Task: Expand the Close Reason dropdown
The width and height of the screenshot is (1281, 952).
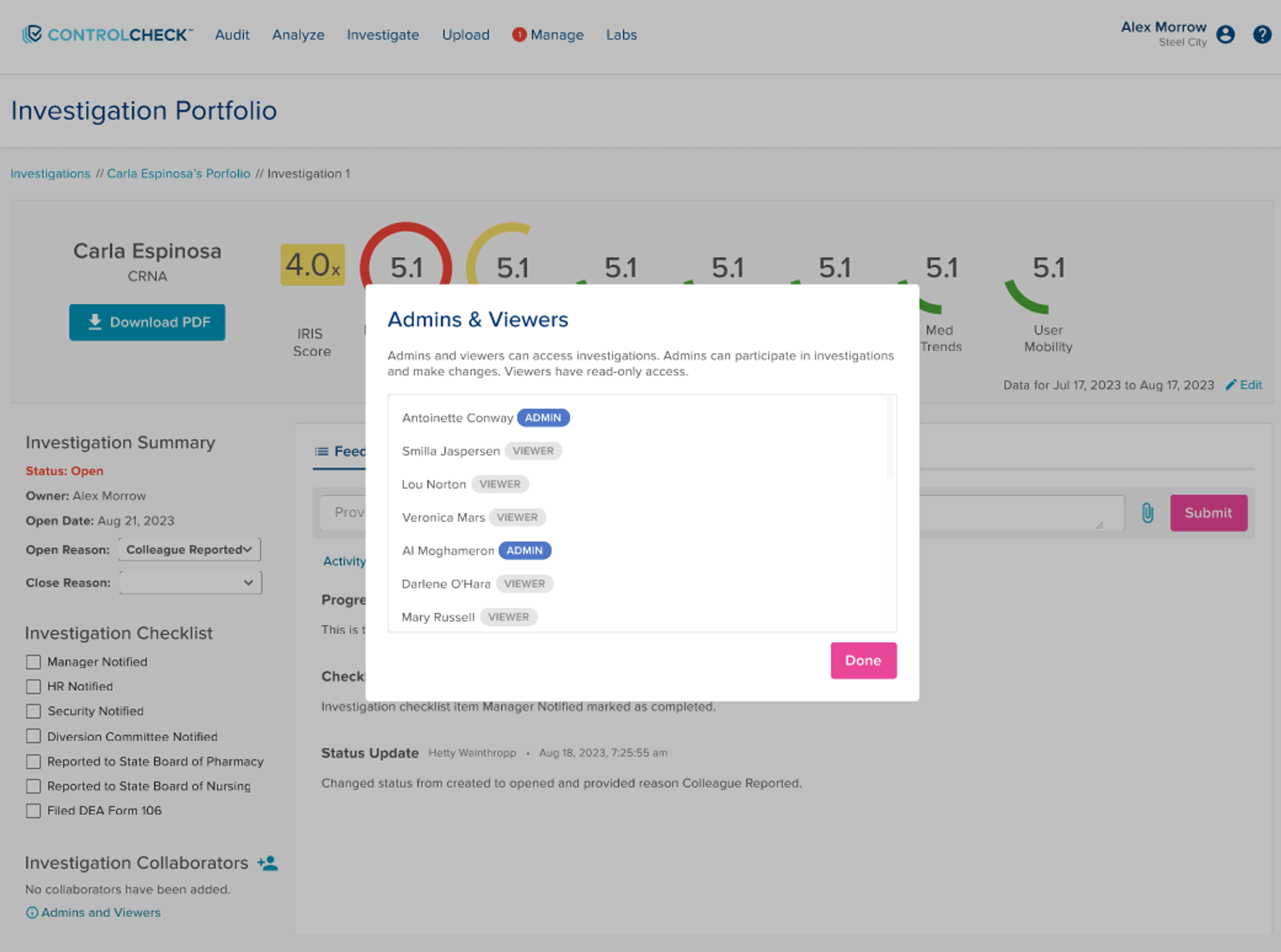Action: click(190, 583)
